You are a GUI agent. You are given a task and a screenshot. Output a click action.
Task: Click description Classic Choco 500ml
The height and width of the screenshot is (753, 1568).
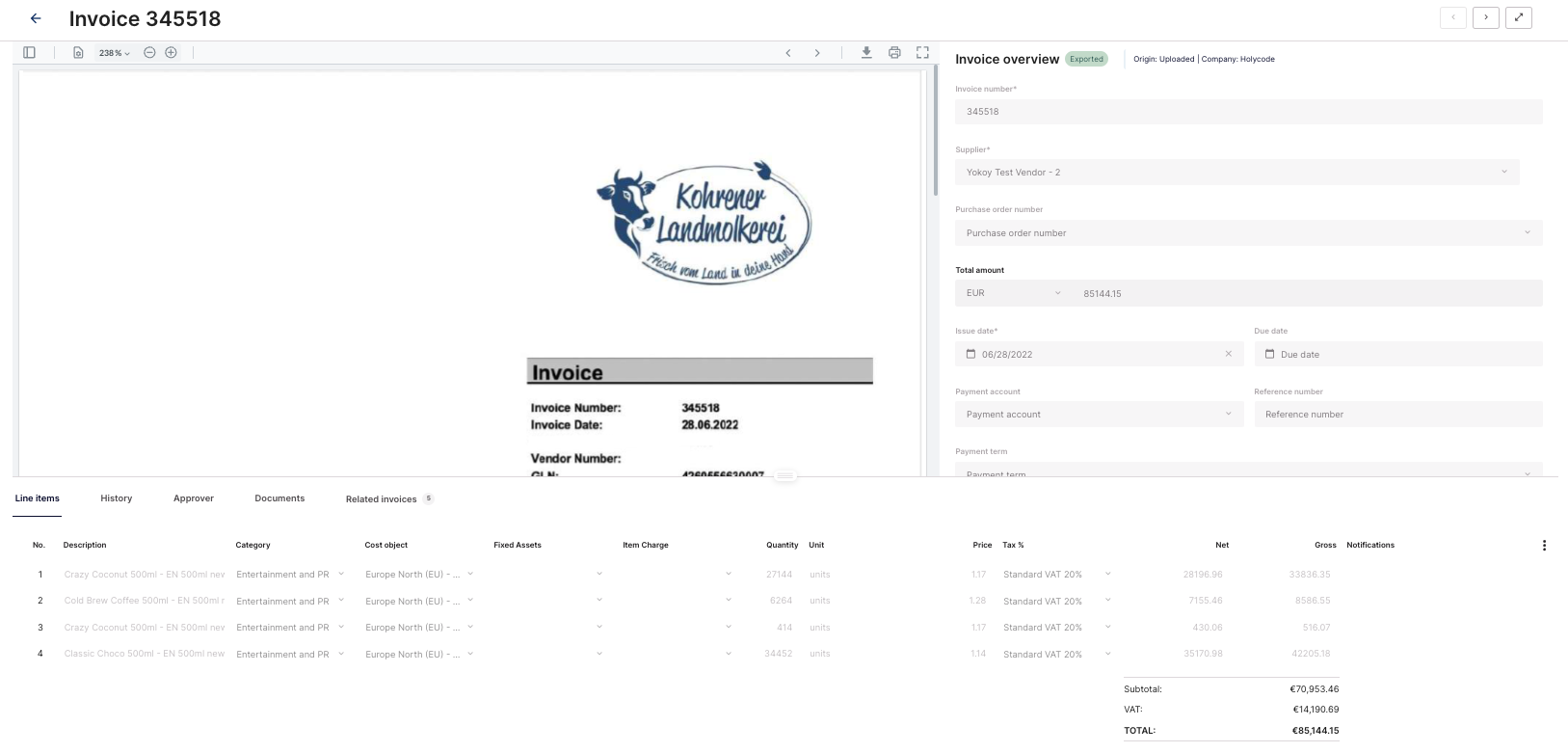145,654
